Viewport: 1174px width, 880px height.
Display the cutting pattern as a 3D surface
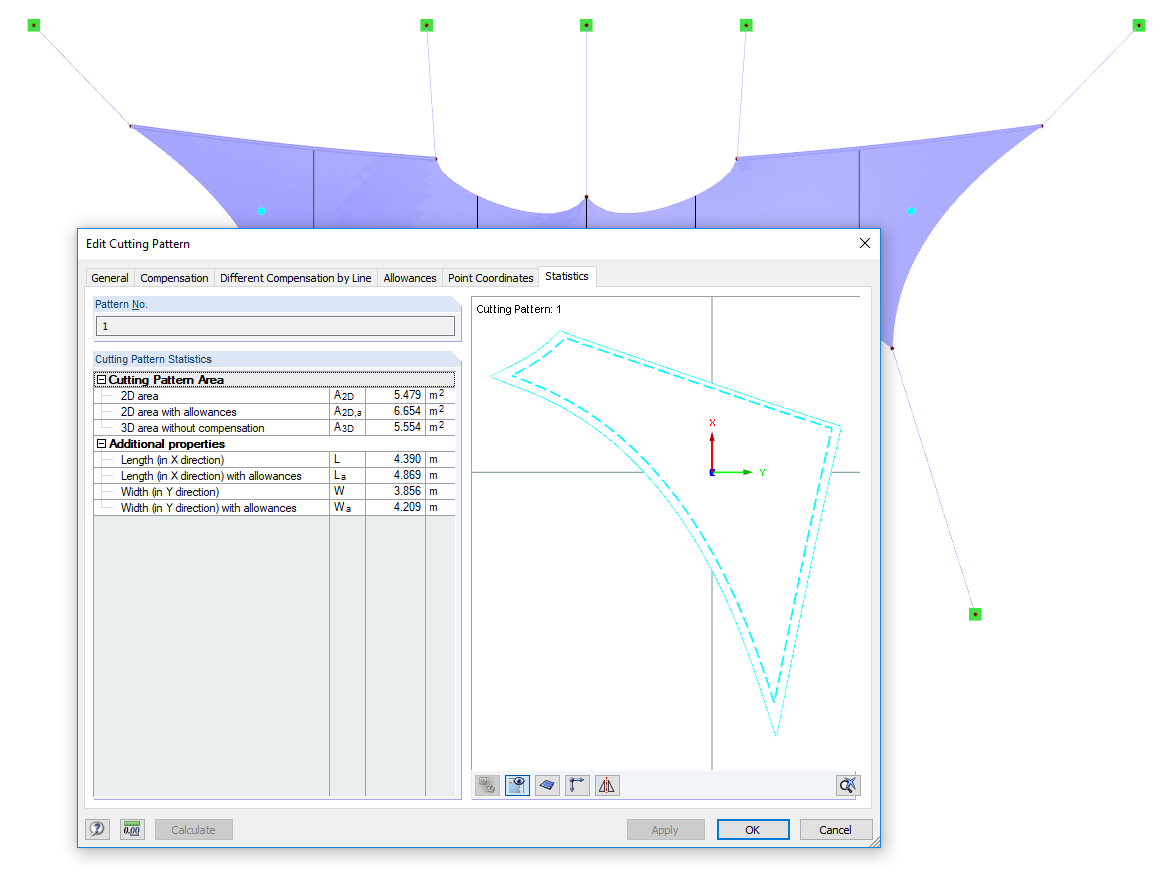click(x=547, y=785)
